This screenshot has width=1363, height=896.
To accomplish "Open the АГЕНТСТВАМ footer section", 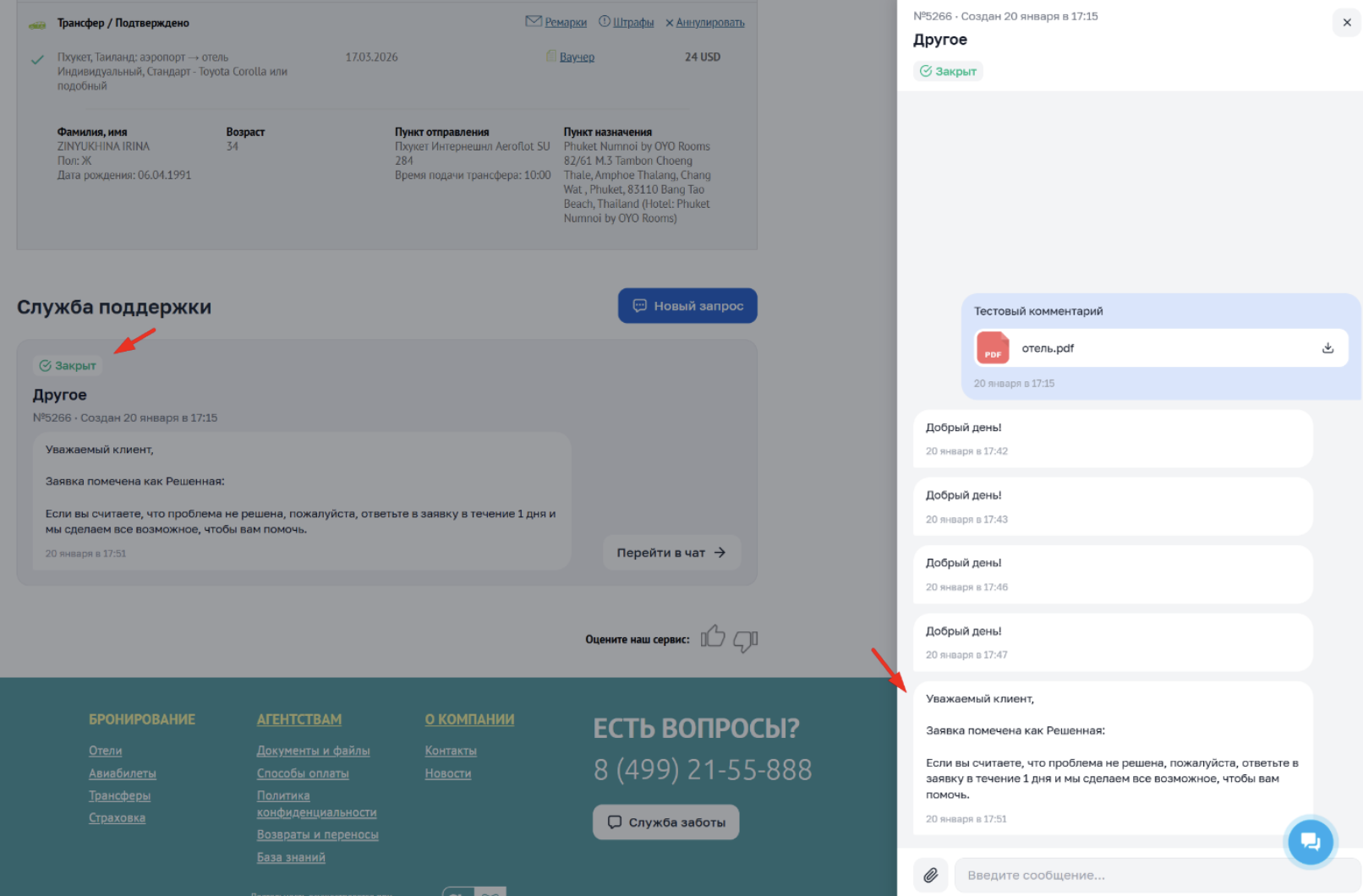I will tap(299, 719).
